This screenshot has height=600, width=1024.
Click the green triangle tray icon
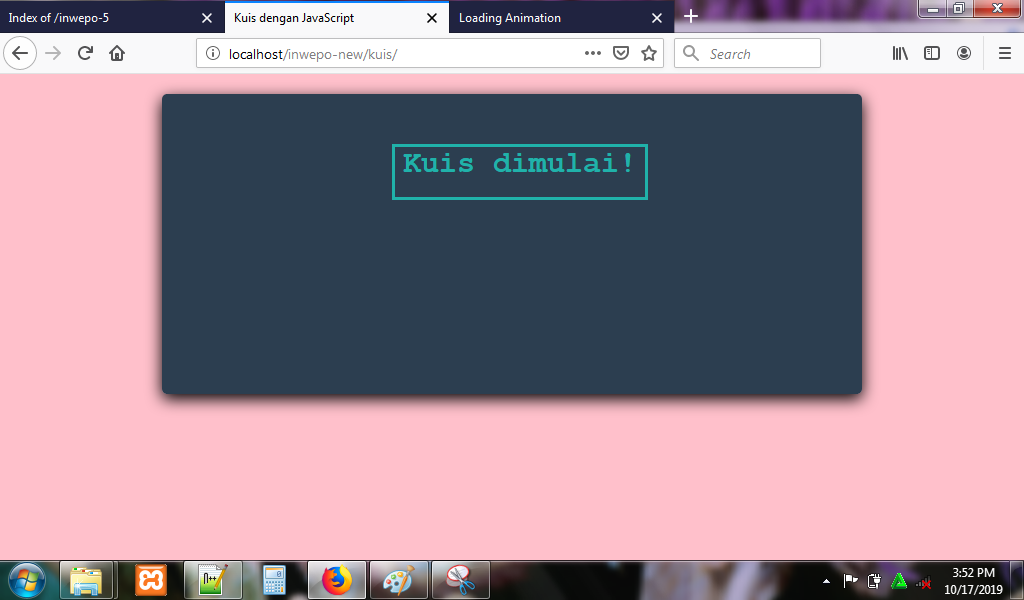point(899,580)
